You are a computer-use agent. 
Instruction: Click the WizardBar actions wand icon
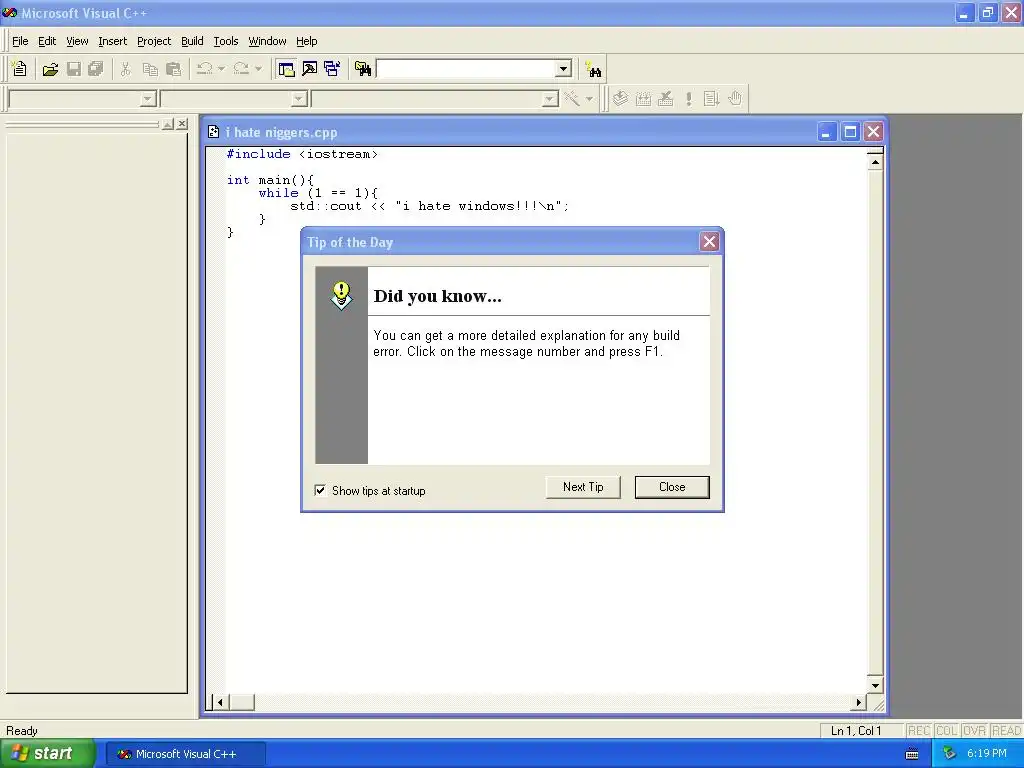(x=571, y=99)
